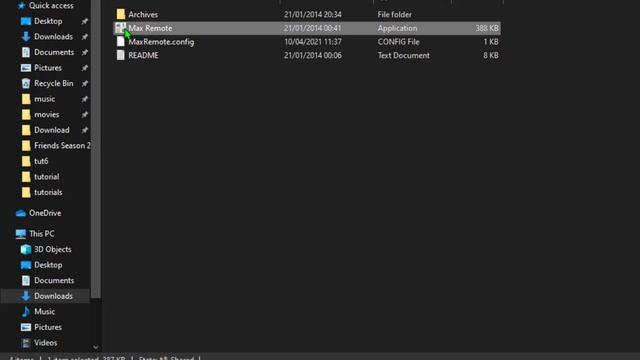
Task: Open 3D Objects under This PC
Action: [x=53, y=249]
